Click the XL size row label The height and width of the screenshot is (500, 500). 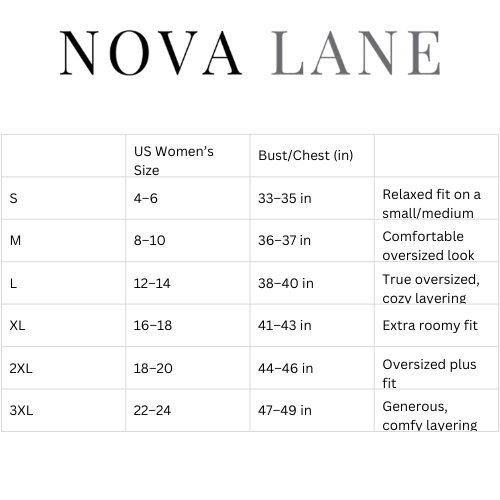pyautogui.click(x=17, y=325)
